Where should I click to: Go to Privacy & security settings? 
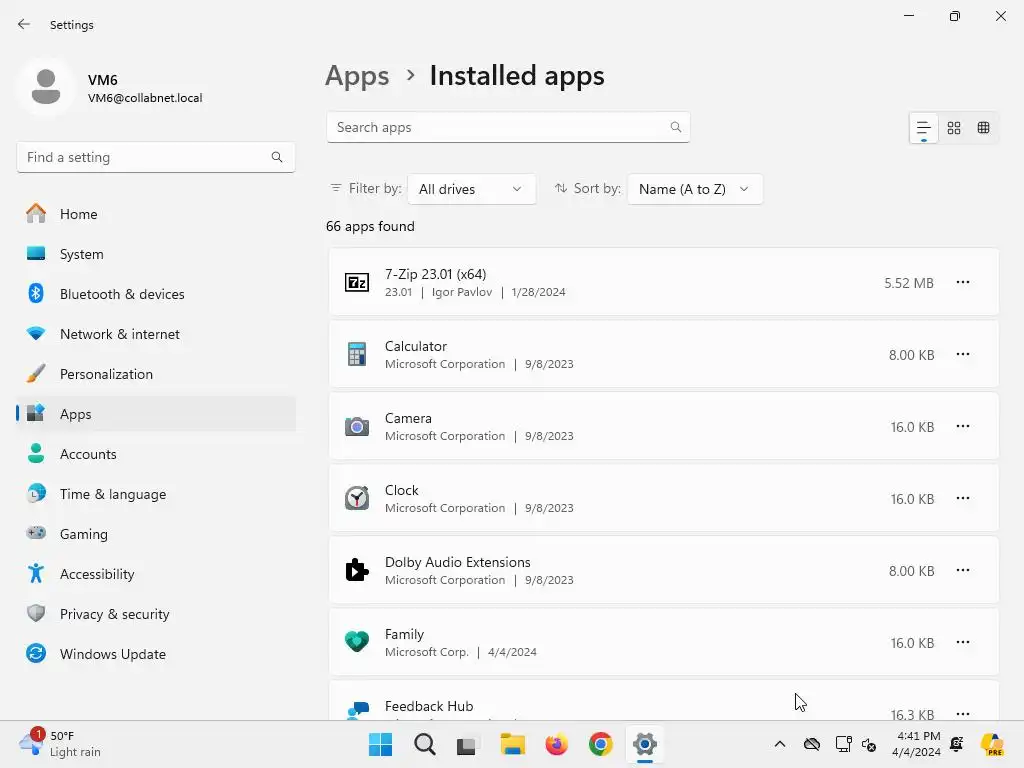coord(114,614)
